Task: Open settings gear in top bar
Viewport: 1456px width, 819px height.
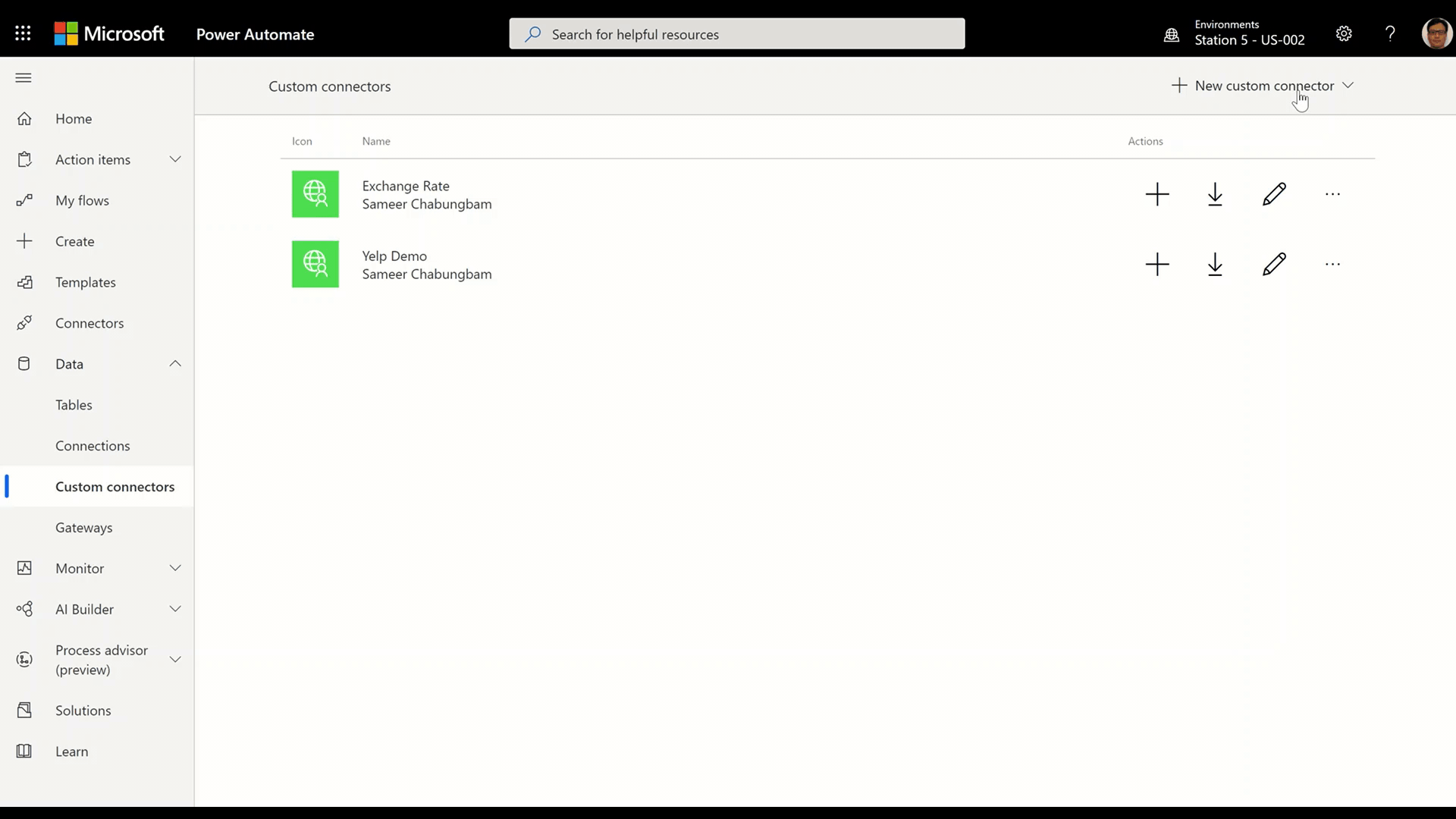Action: tap(1344, 33)
